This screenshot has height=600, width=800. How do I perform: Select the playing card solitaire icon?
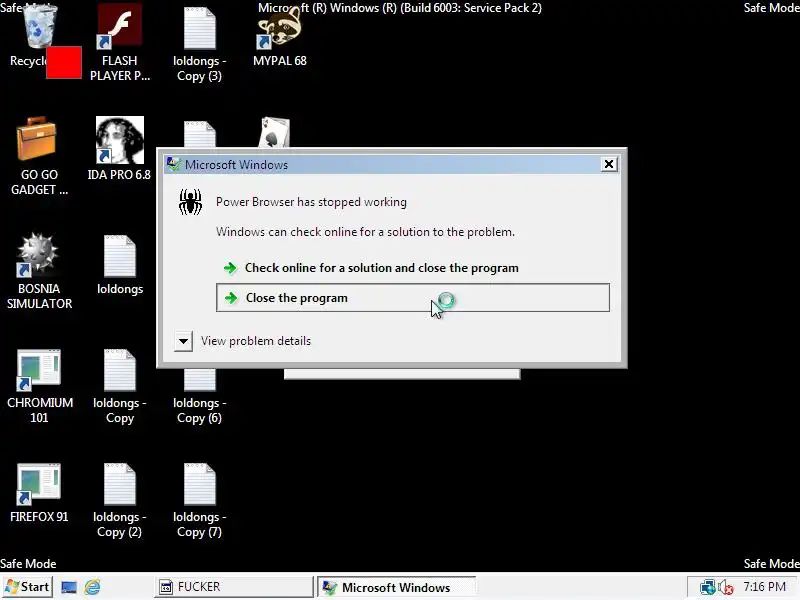click(x=274, y=132)
